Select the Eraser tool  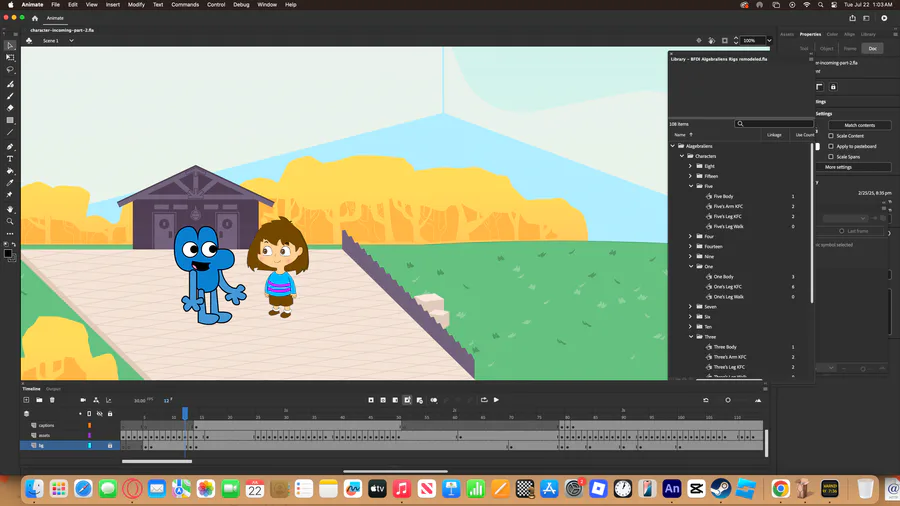(10, 108)
